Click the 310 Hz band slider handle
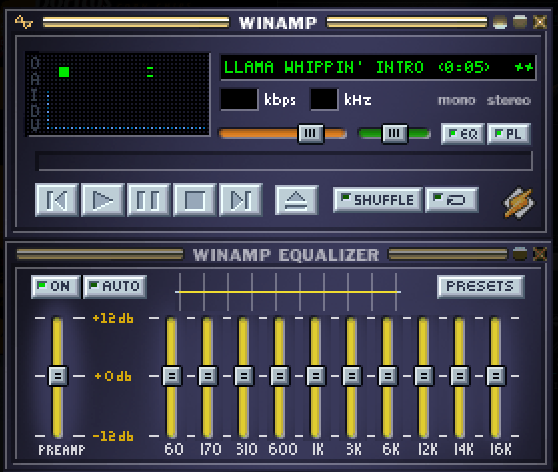 [x=244, y=376]
